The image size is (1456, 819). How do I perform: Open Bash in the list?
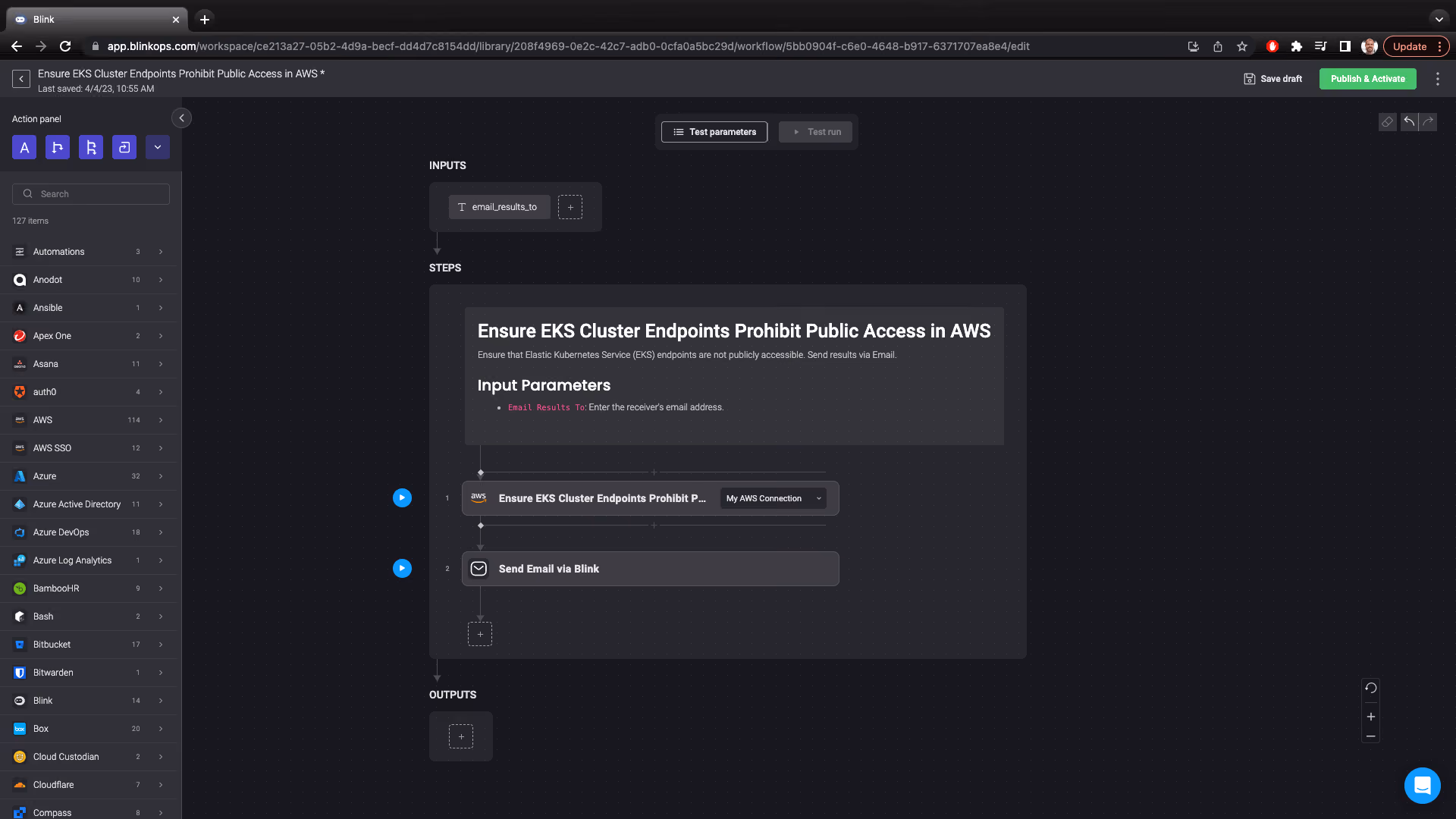click(88, 617)
